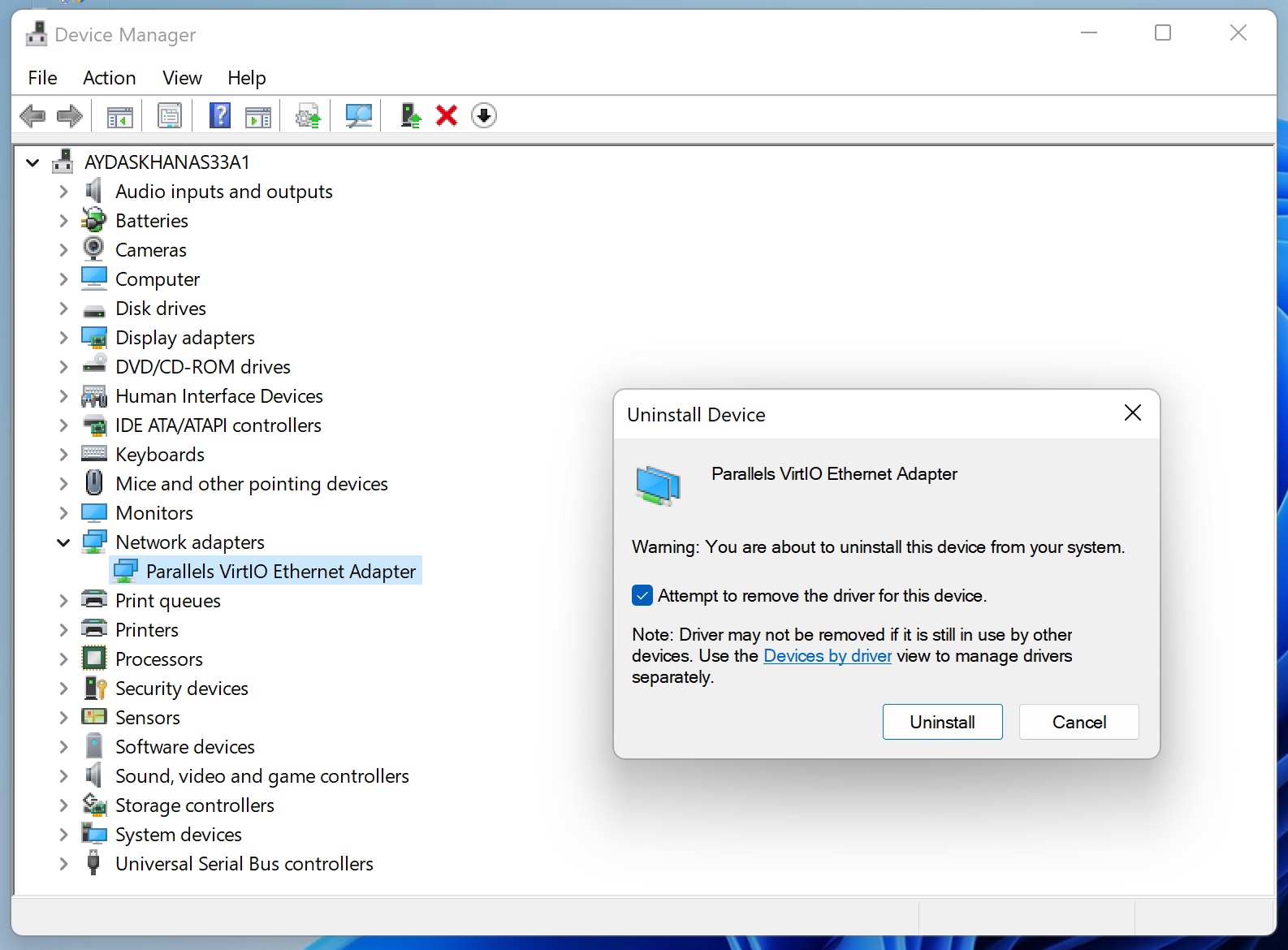Image resolution: width=1288 pixels, height=950 pixels.
Task: Click the Universal Serial Bus controllers icon
Action: point(94,863)
